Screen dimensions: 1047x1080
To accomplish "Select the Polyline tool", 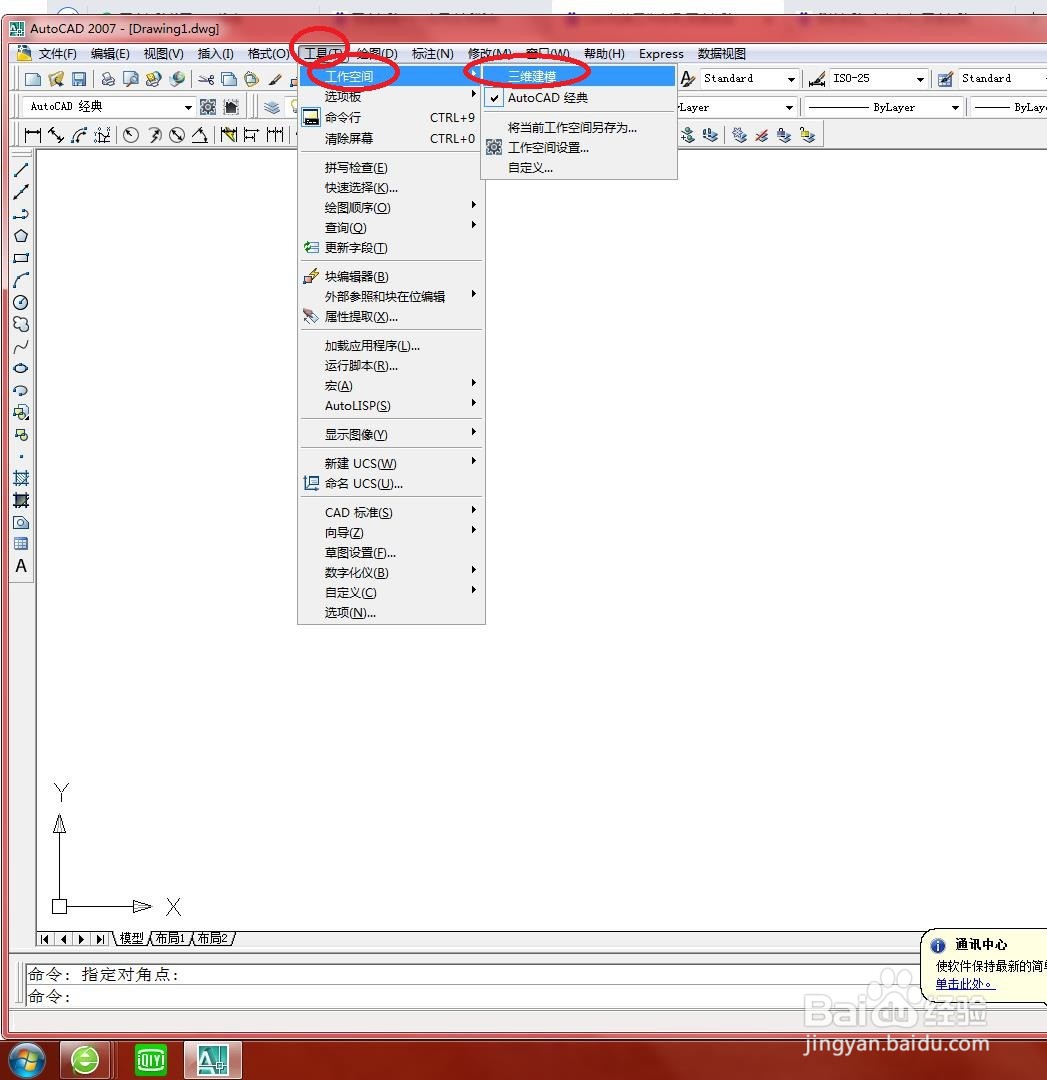I will point(21,214).
